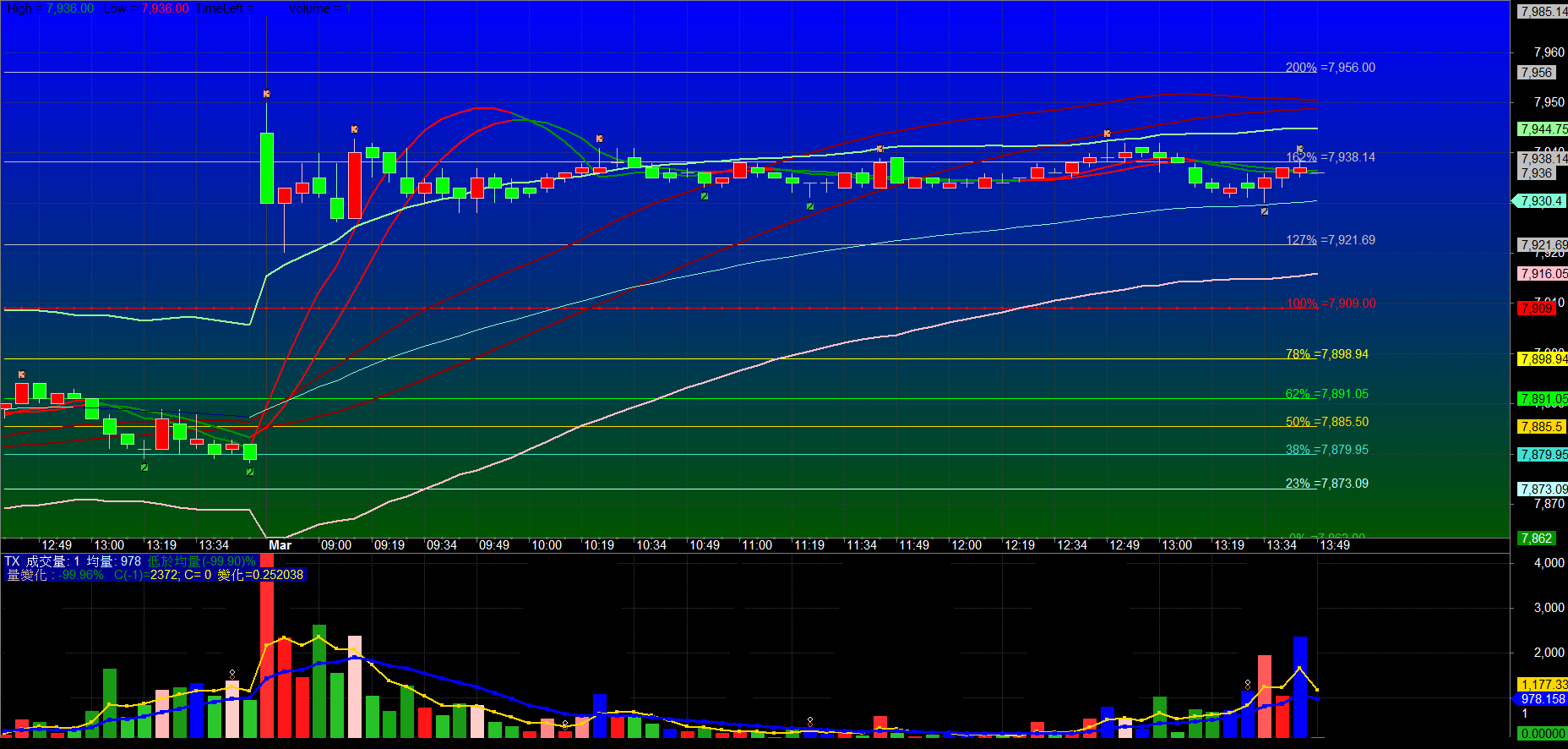This screenshot has height=749, width=1568.
Task: Click the tallest red opening volume bar
Action: click(x=267, y=648)
